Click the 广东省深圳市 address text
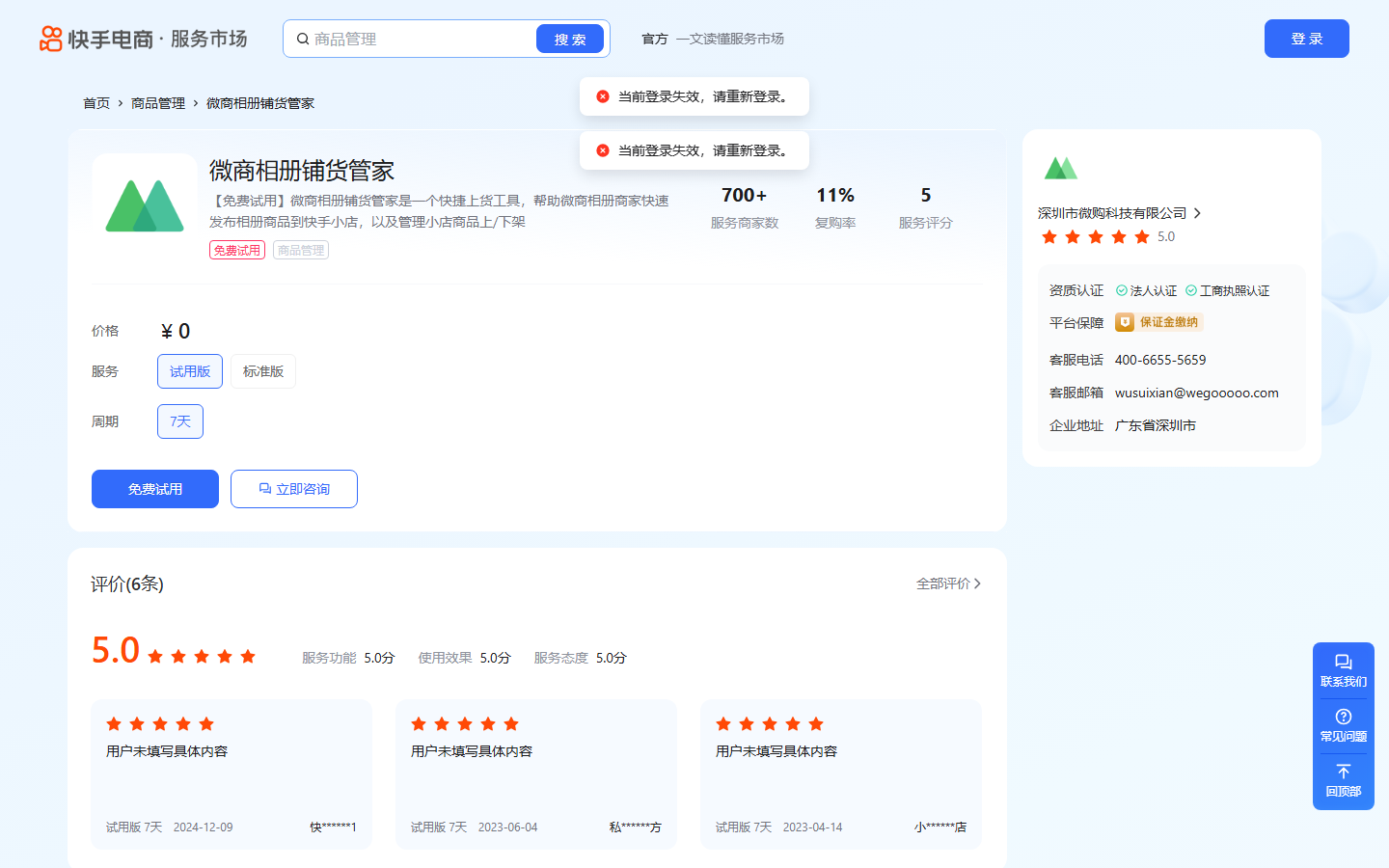Viewport: 1389px width, 868px height. 1156,425
